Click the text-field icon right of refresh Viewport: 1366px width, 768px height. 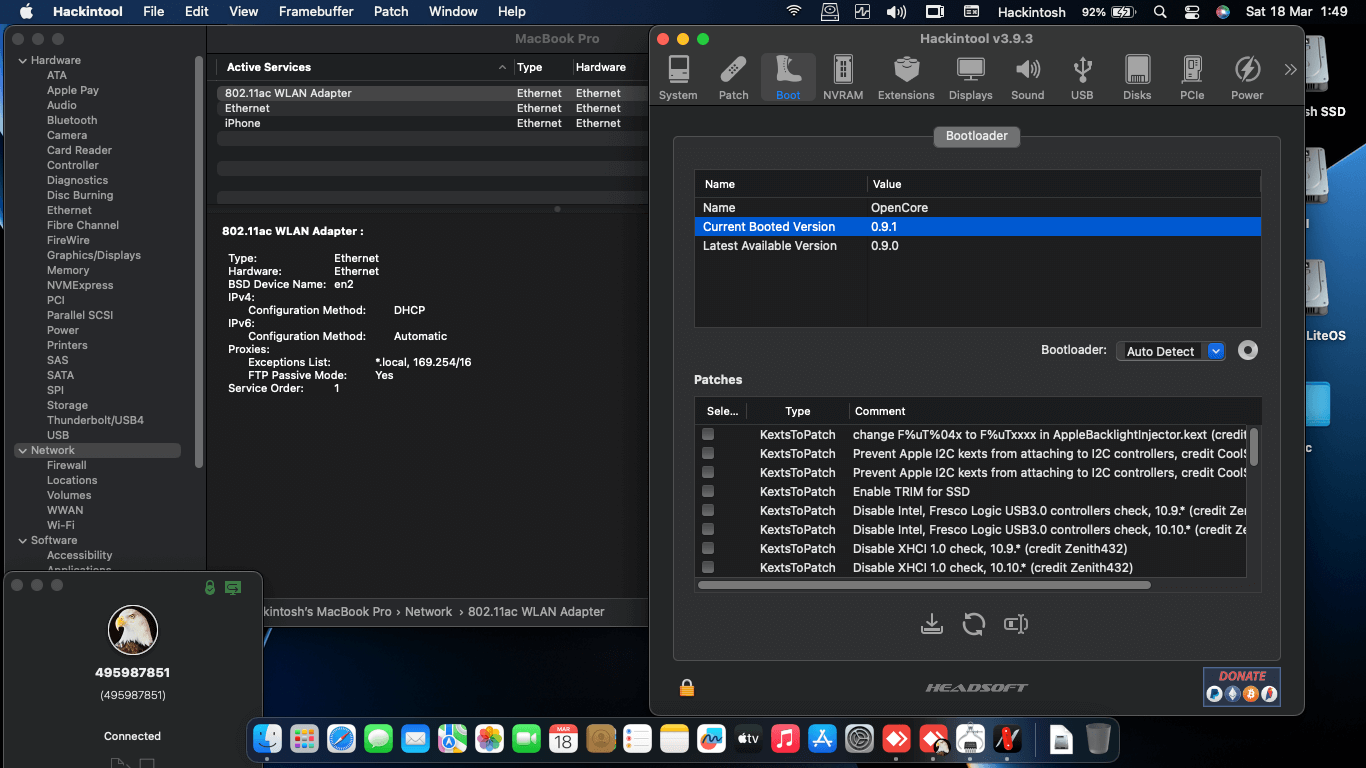click(x=1016, y=624)
